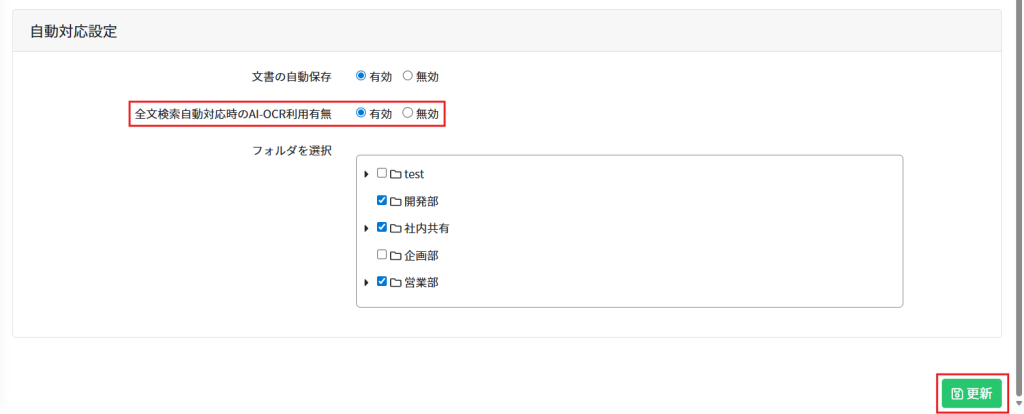Expand the 社内共有 folder node
This screenshot has width=1024, height=414.
(x=367, y=228)
